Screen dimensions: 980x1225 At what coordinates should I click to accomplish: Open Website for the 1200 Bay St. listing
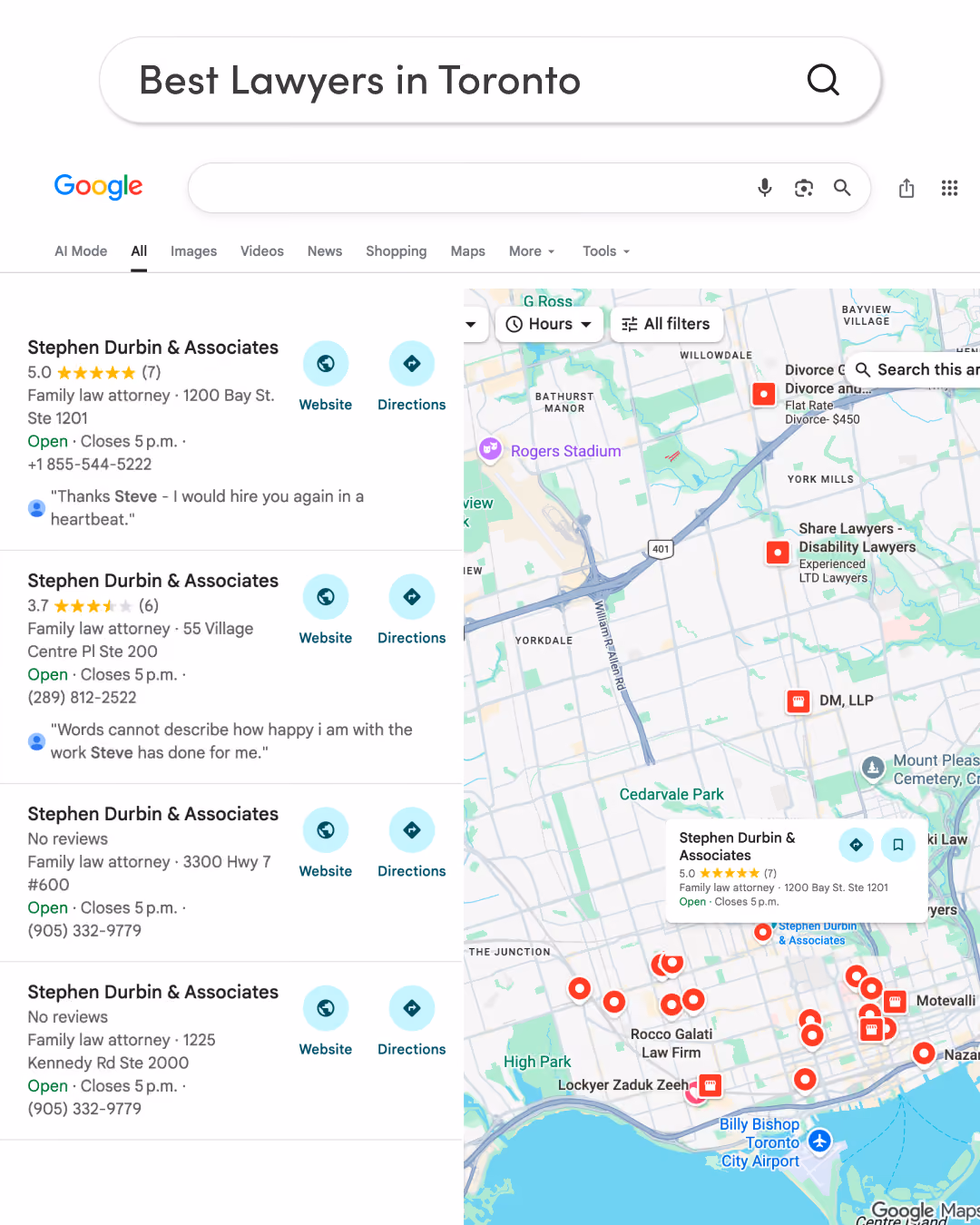click(326, 377)
